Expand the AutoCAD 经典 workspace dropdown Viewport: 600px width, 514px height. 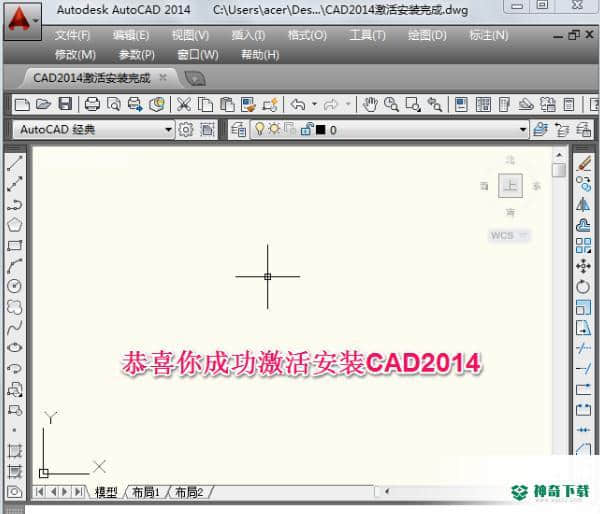click(x=168, y=130)
